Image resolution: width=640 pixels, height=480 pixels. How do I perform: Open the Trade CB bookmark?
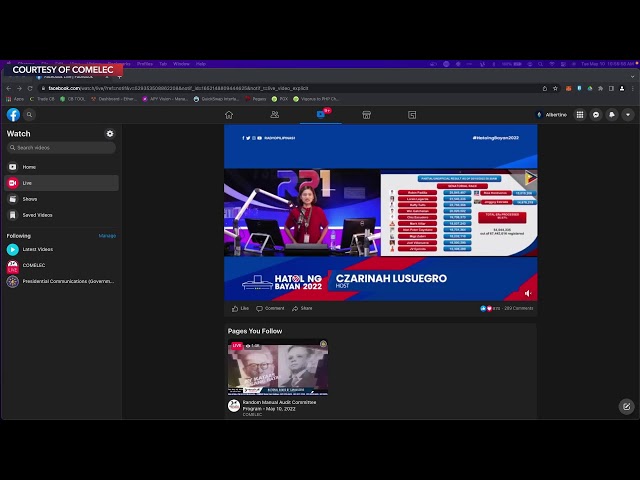click(x=42, y=99)
